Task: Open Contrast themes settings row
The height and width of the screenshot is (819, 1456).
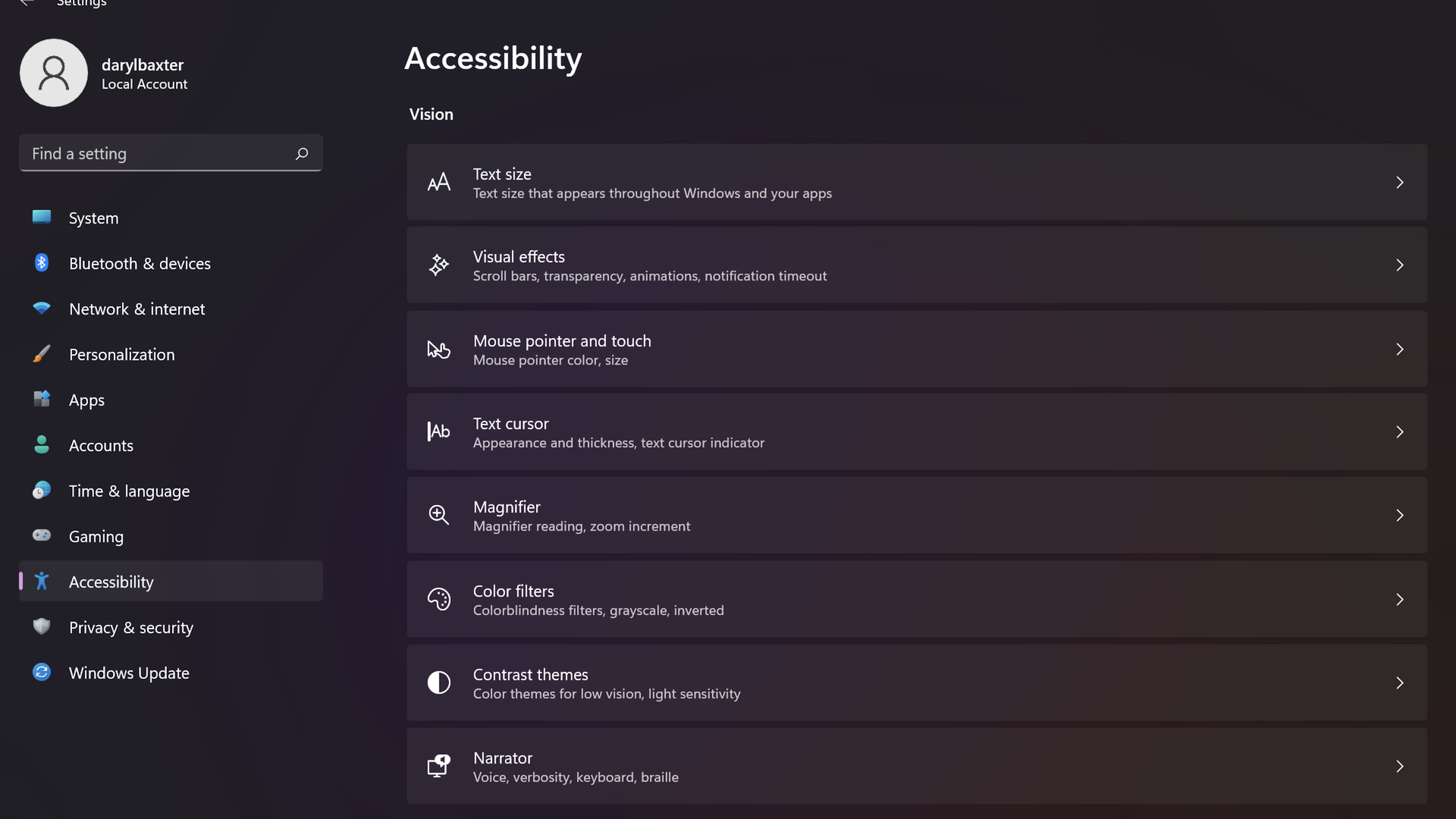Action: (x=916, y=682)
